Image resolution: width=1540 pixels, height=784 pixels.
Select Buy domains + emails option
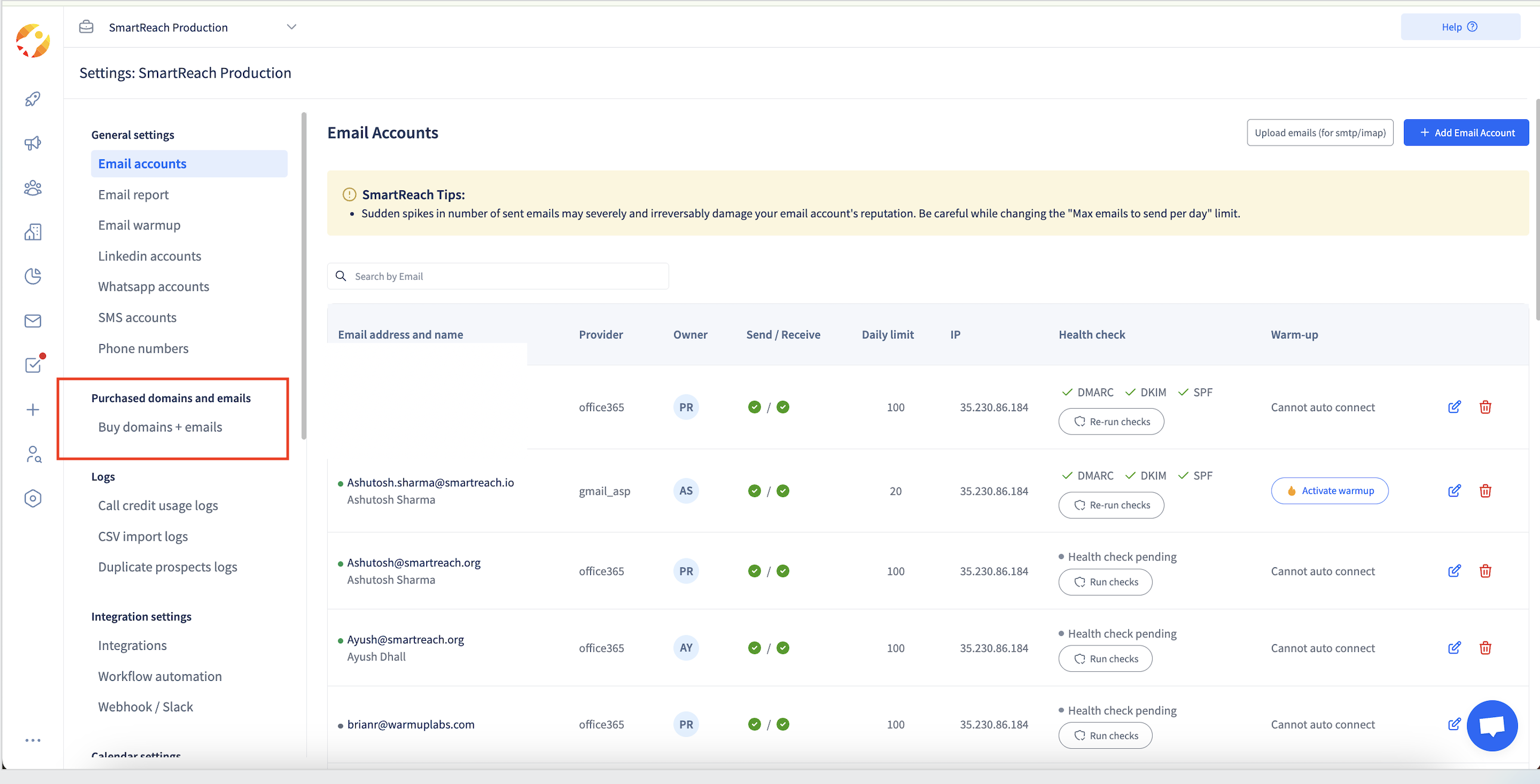[159, 427]
